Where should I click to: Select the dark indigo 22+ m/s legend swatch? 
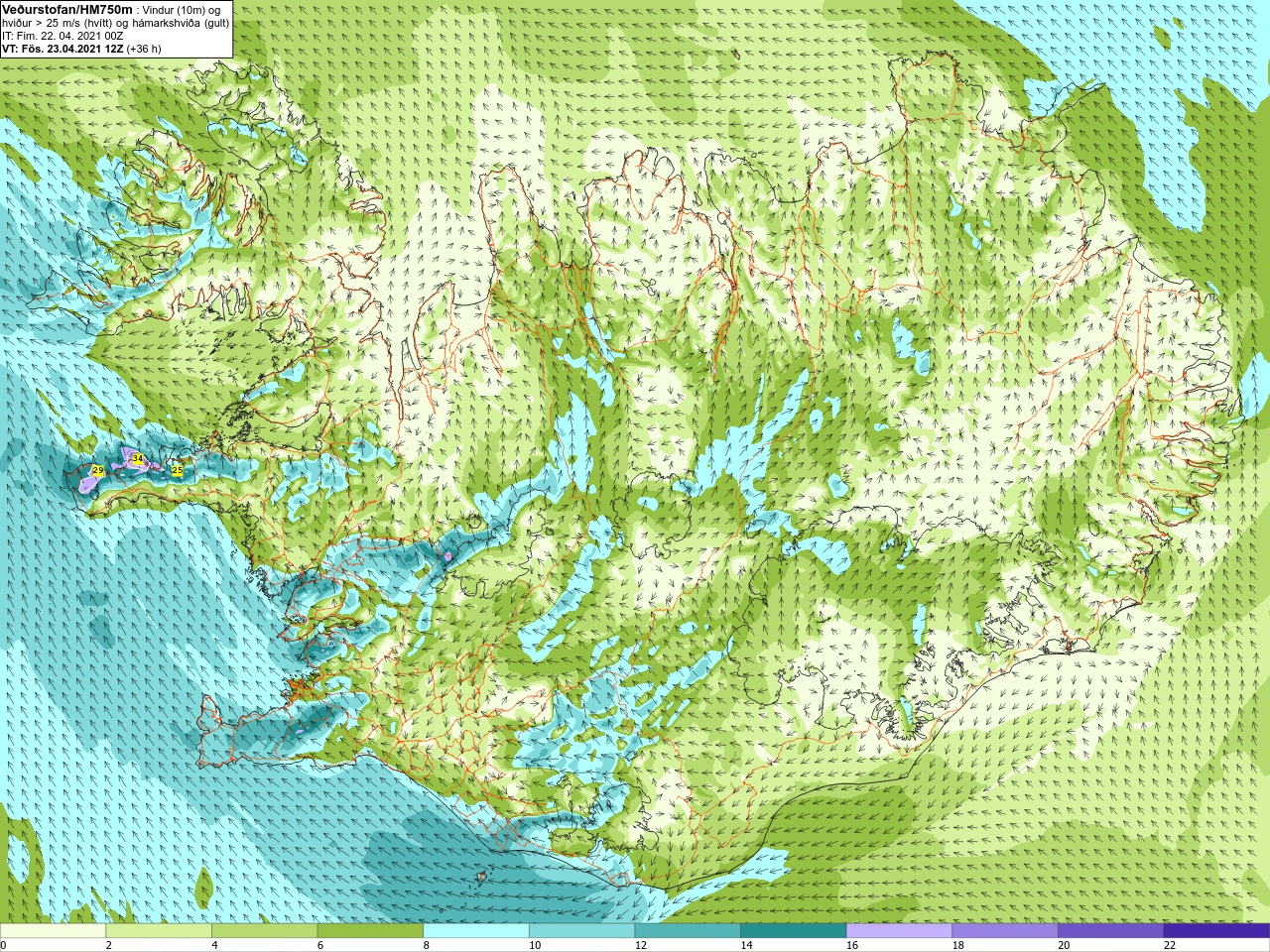[x=1216, y=931]
